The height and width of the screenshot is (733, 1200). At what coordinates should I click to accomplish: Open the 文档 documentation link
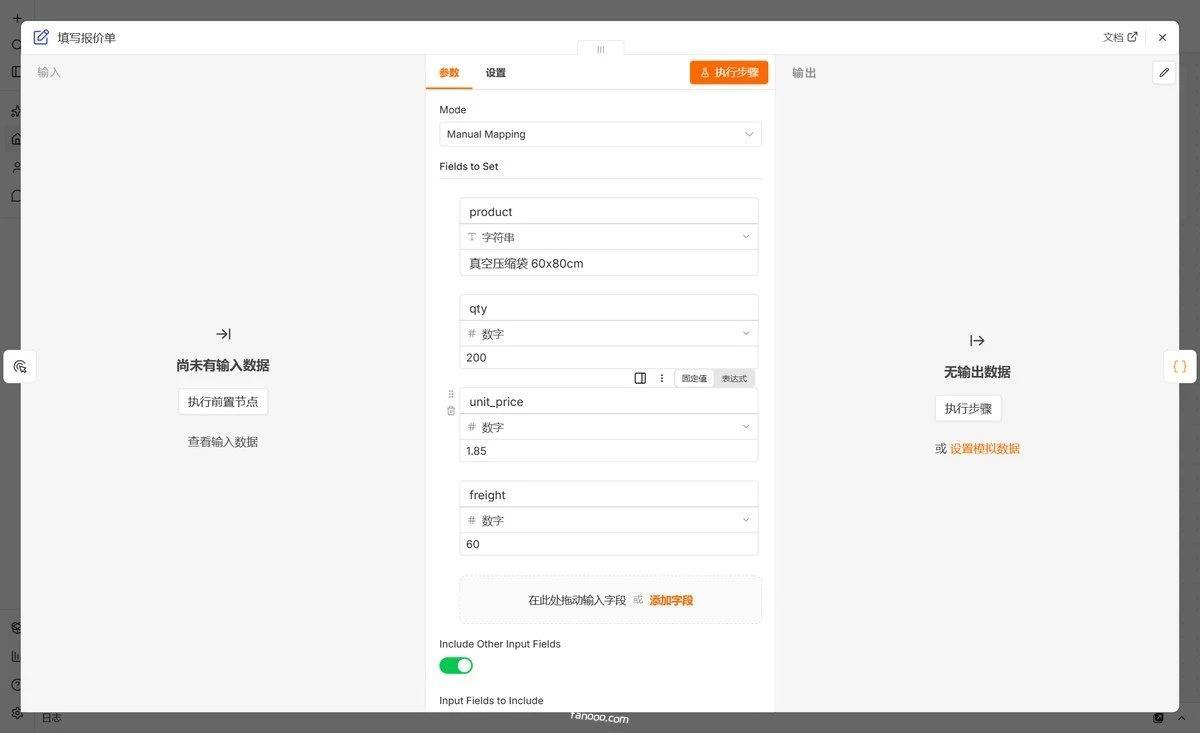pos(1120,37)
